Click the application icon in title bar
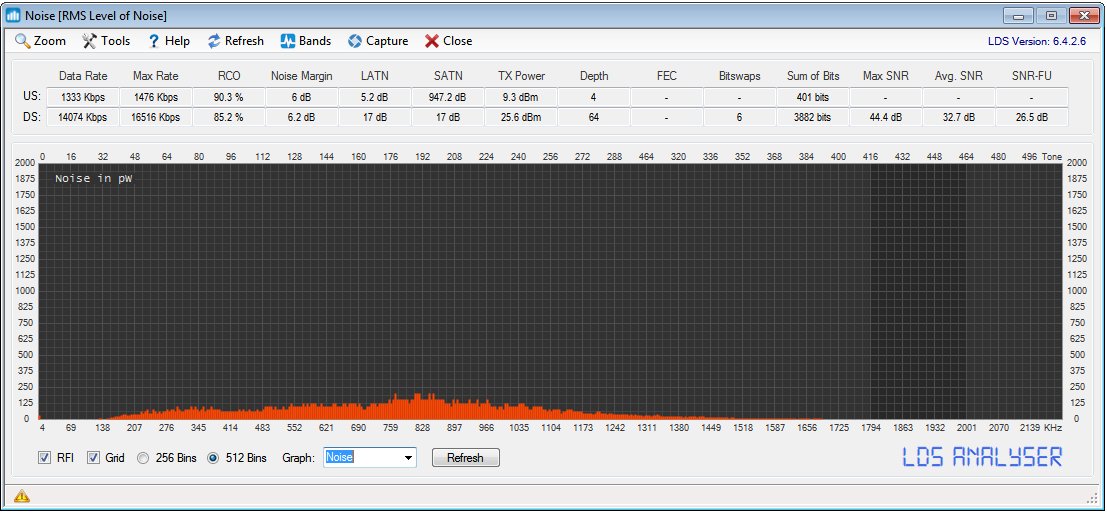Viewport: 1107px width, 513px height. (x=14, y=15)
